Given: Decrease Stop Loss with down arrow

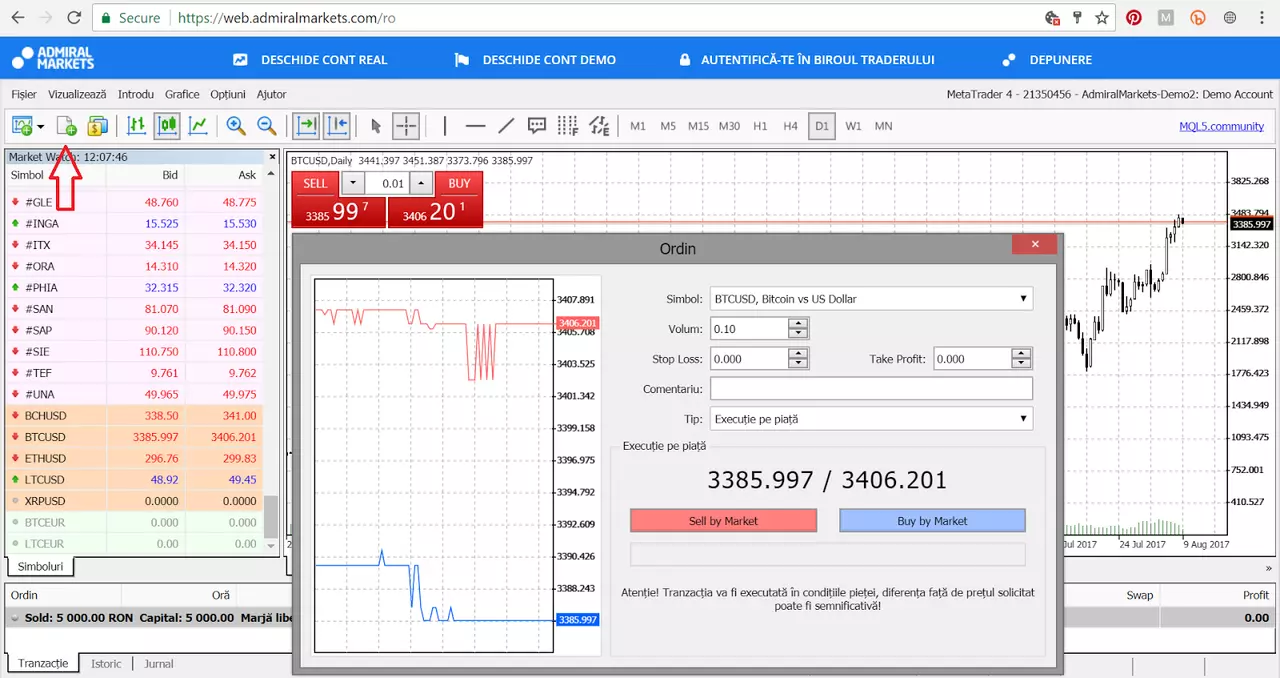Looking at the screenshot, I should (x=798, y=364).
